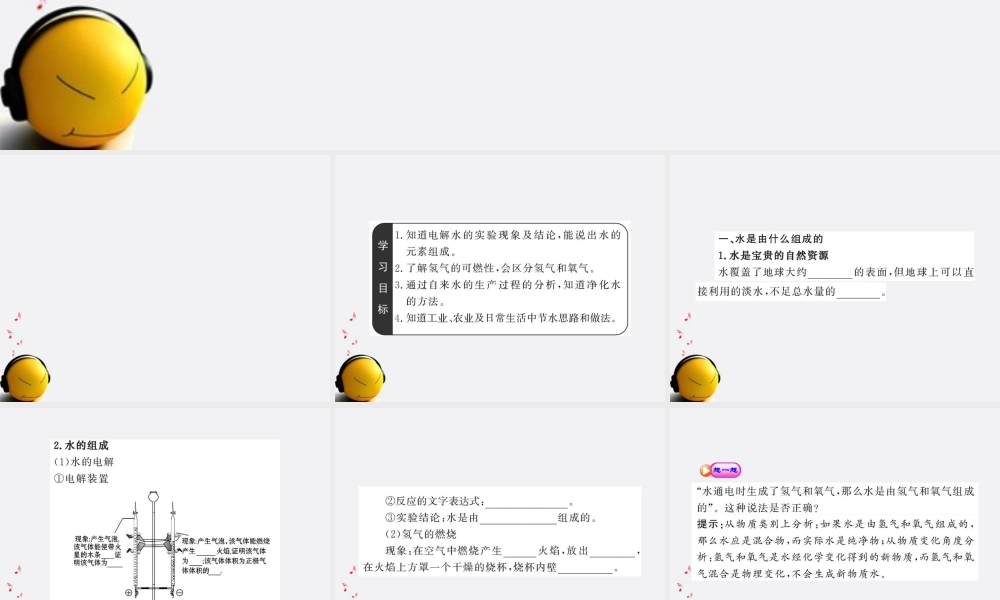This screenshot has height=600, width=1000.
Task: Open the 学习目标 learning objectives slide
Action: [500, 278]
